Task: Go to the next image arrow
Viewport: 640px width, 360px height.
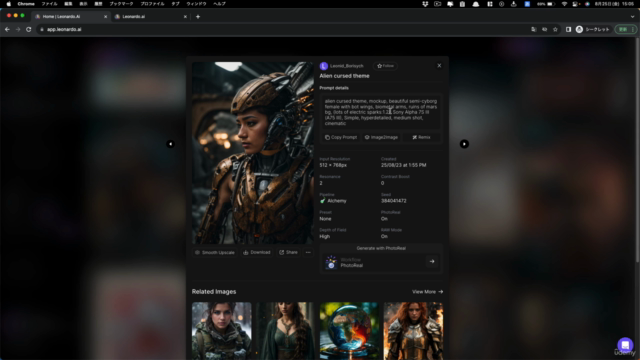Action: point(464,144)
